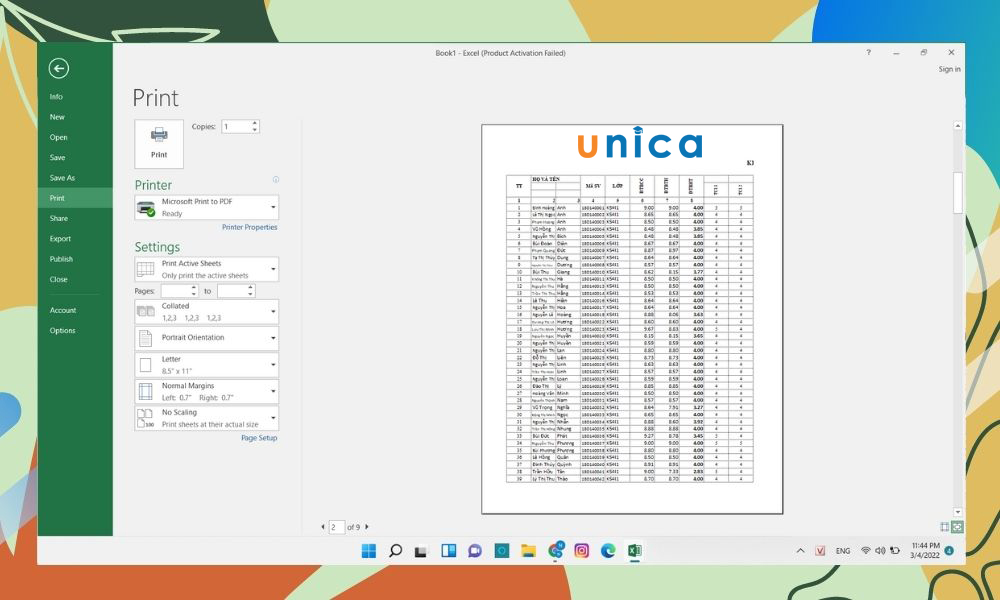
Task: Click the preview scrollbar thumb
Action: (957, 193)
